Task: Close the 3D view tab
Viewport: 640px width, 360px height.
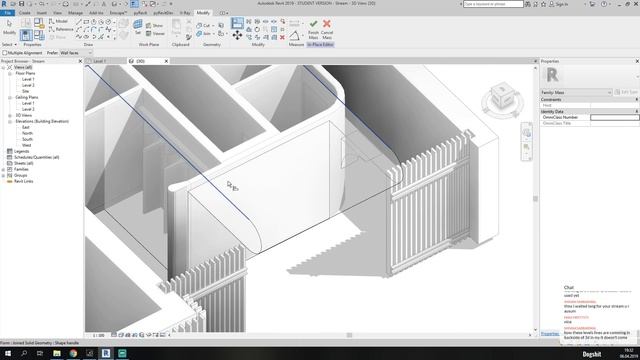Action: tap(166, 61)
